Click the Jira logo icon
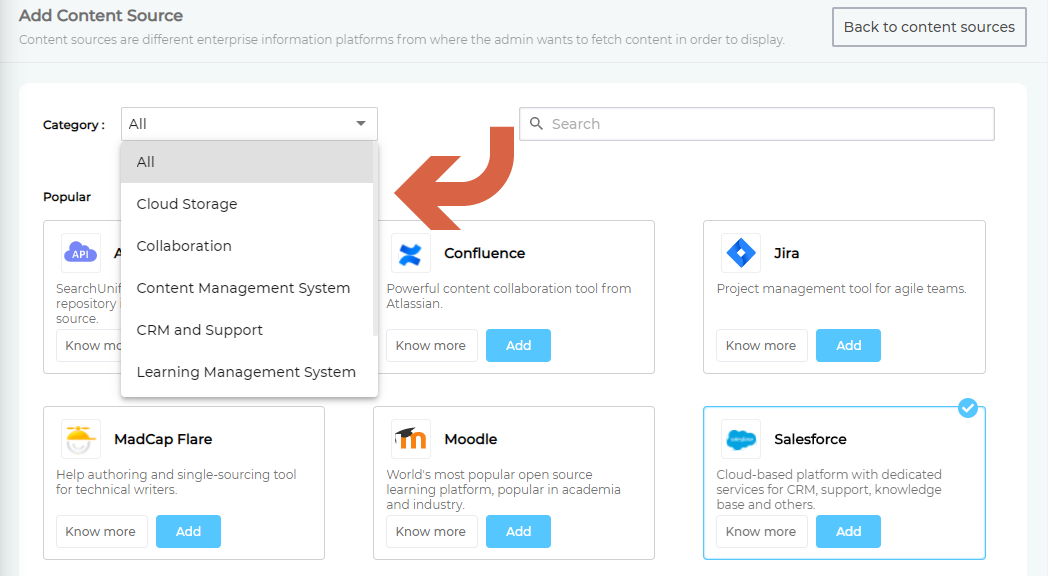1048x576 pixels. coord(741,254)
